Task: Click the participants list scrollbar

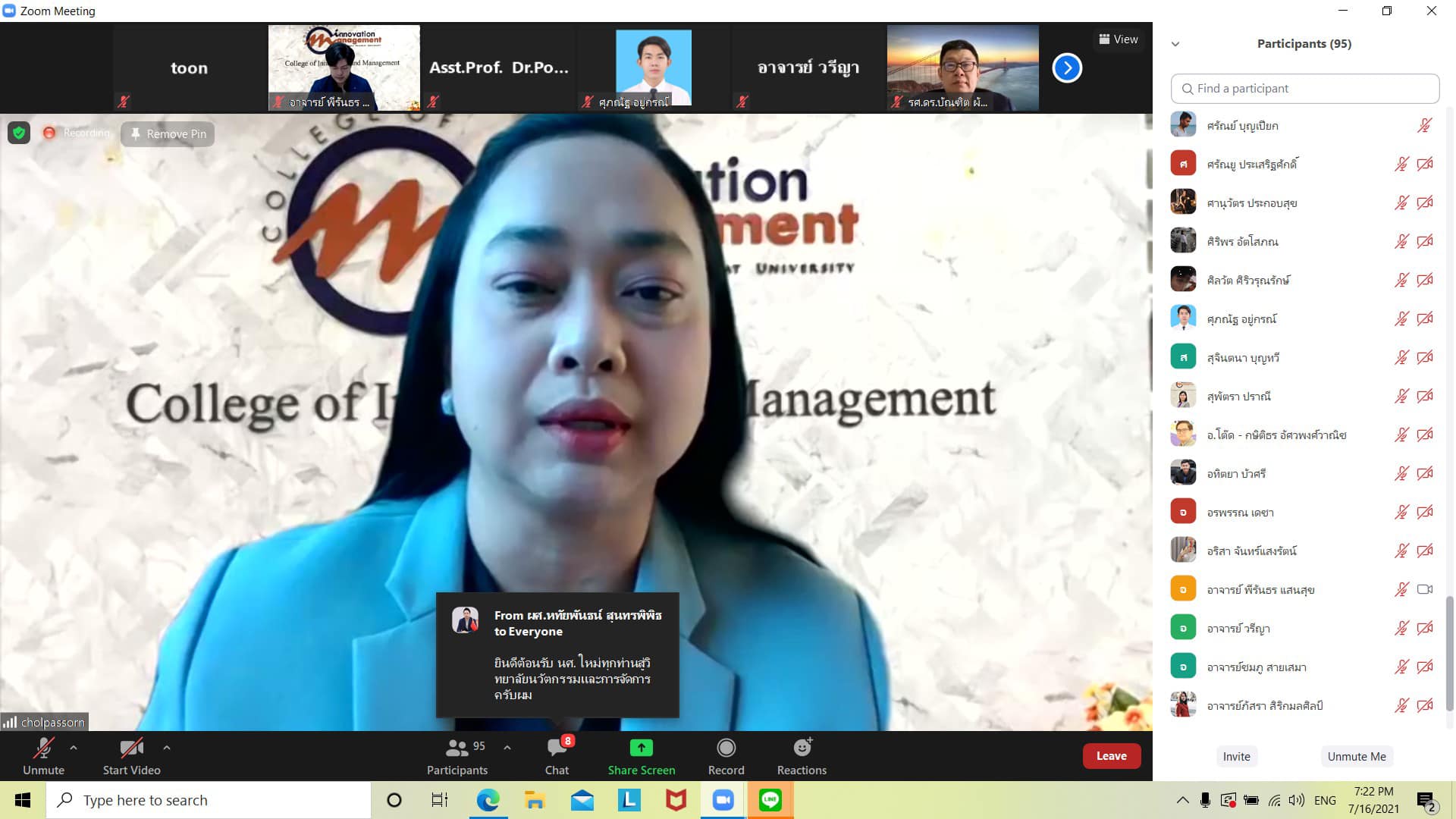Action: coord(1449,652)
